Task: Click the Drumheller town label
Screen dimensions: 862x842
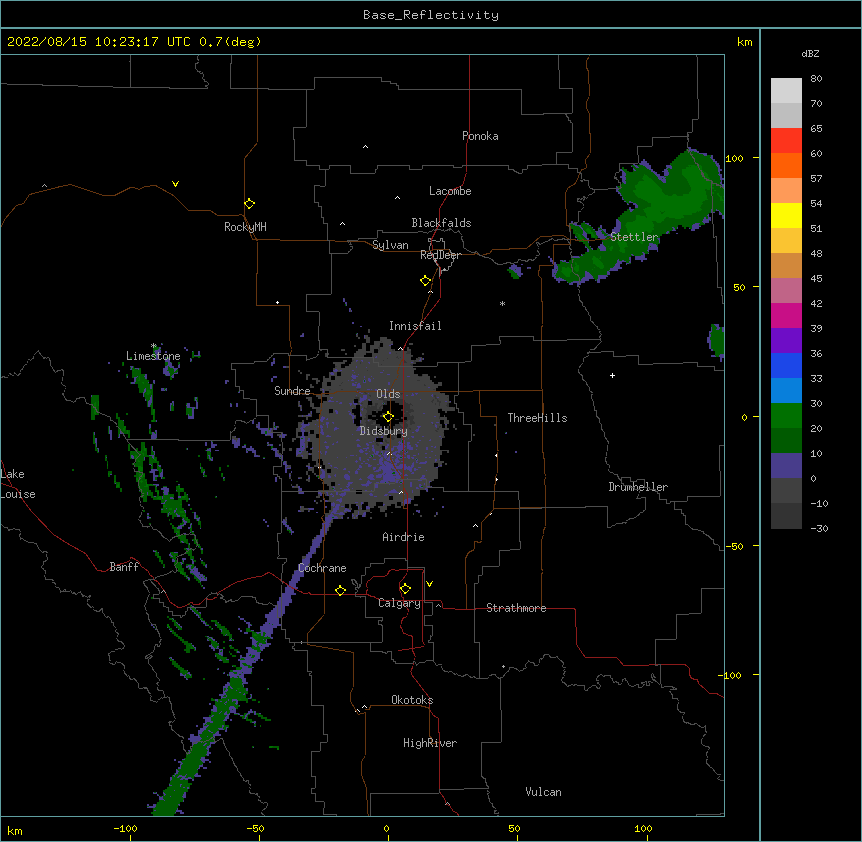Action: 638,487
